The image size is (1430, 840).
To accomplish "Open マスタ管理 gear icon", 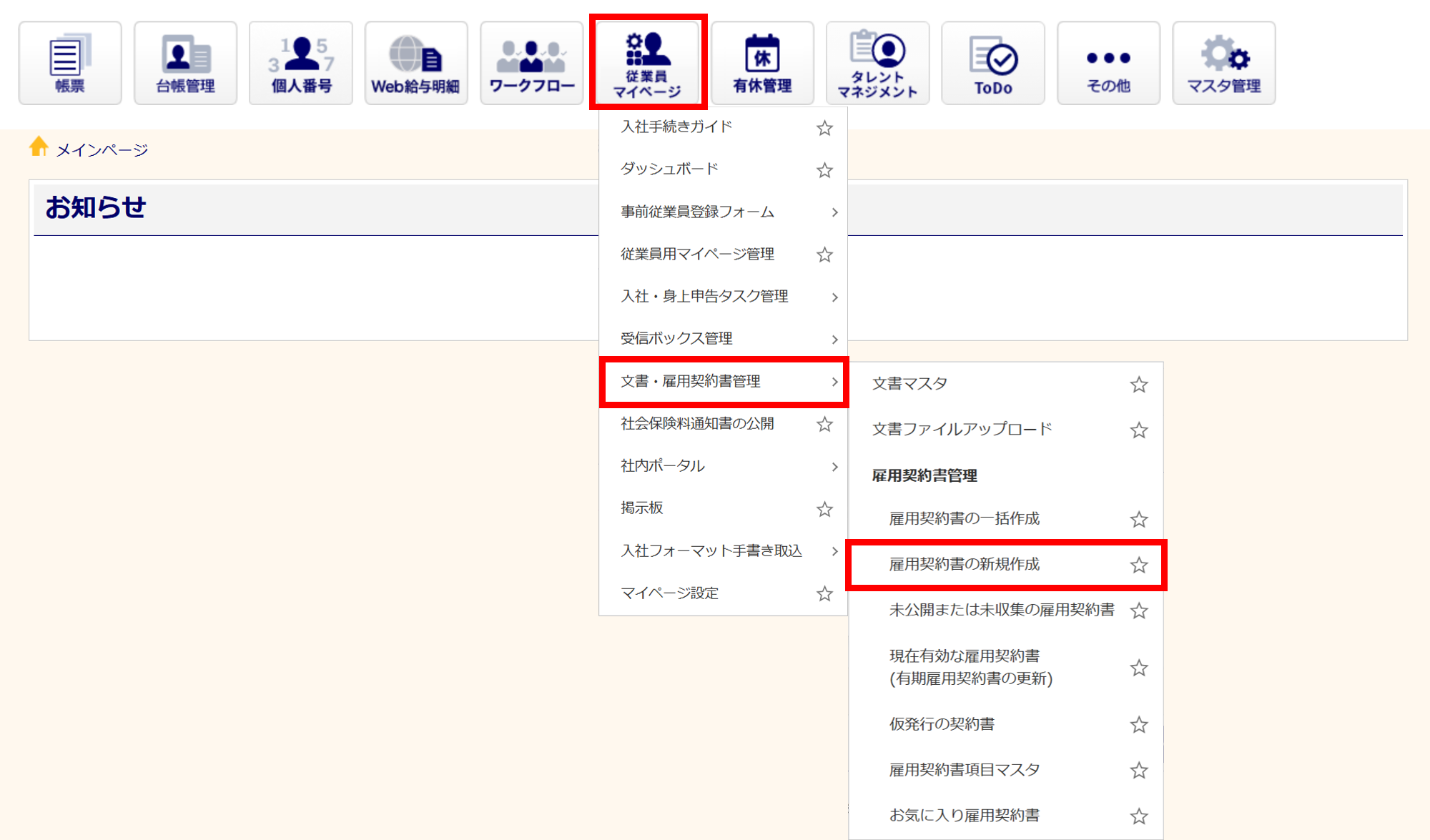I will 1223,63.
